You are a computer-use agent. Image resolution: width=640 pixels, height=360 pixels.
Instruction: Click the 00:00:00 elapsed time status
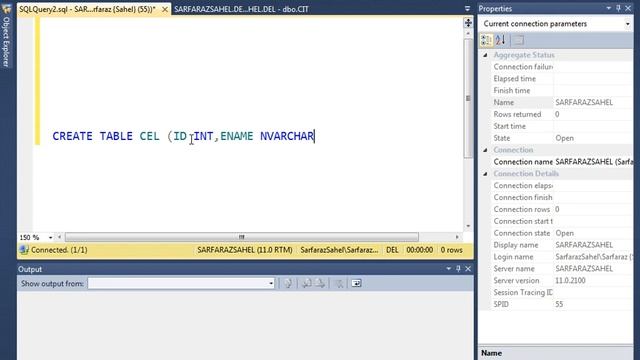420,250
